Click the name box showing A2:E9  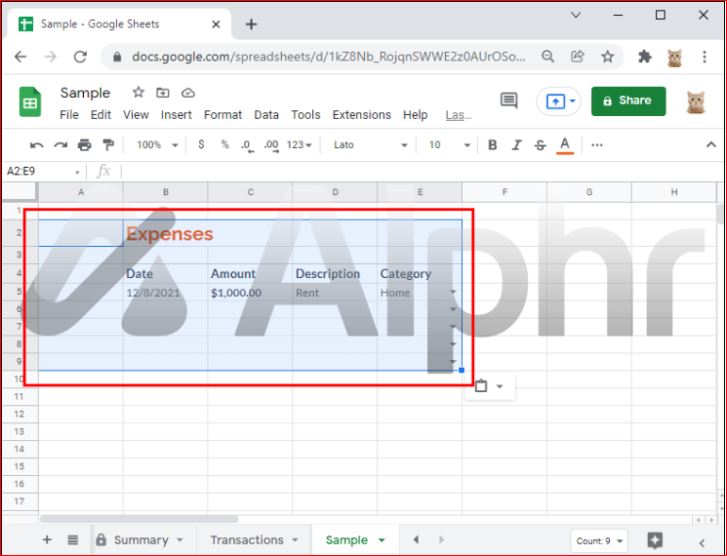point(43,172)
